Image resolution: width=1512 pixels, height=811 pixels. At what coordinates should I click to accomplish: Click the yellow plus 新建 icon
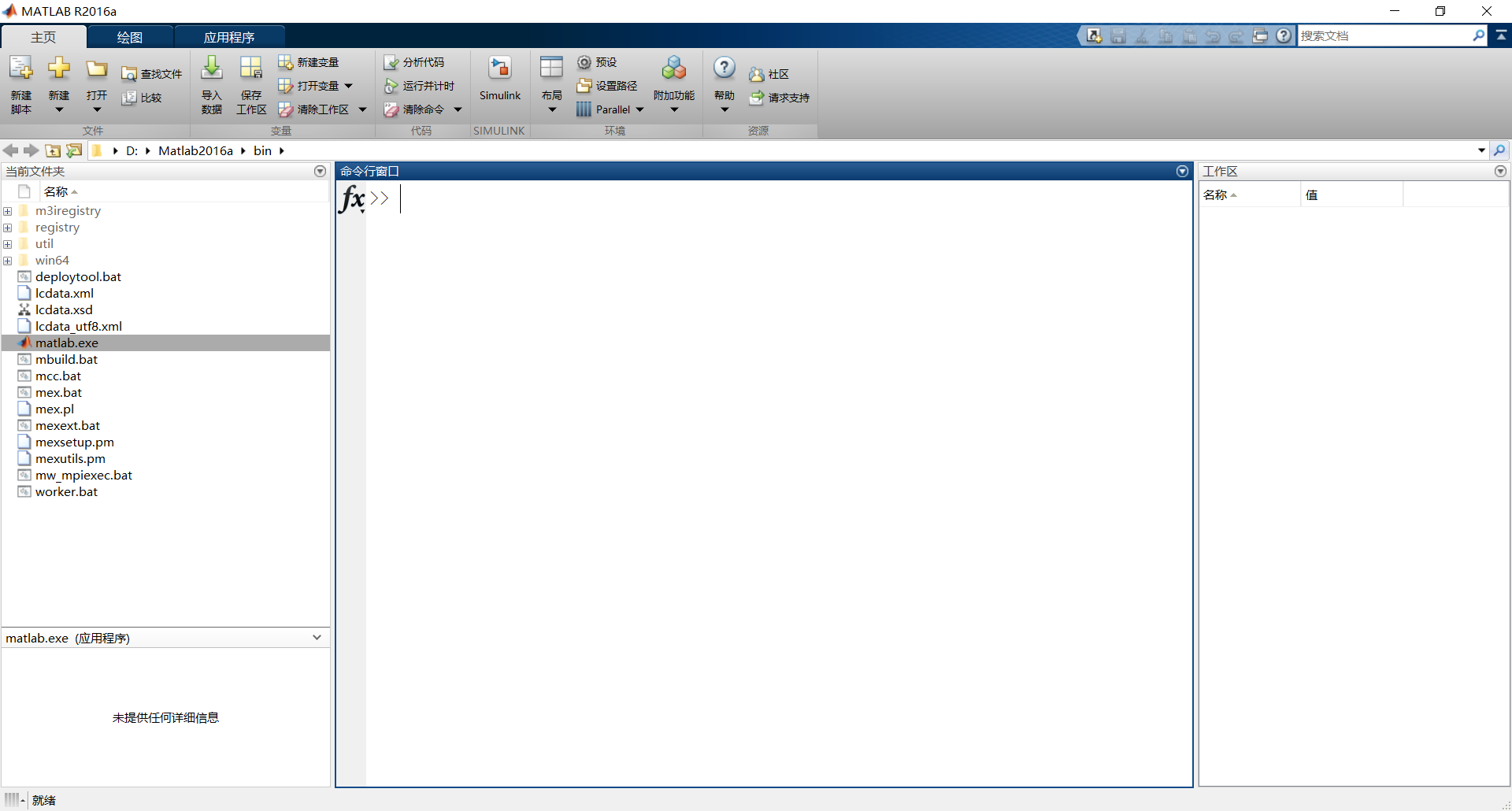(59, 69)
